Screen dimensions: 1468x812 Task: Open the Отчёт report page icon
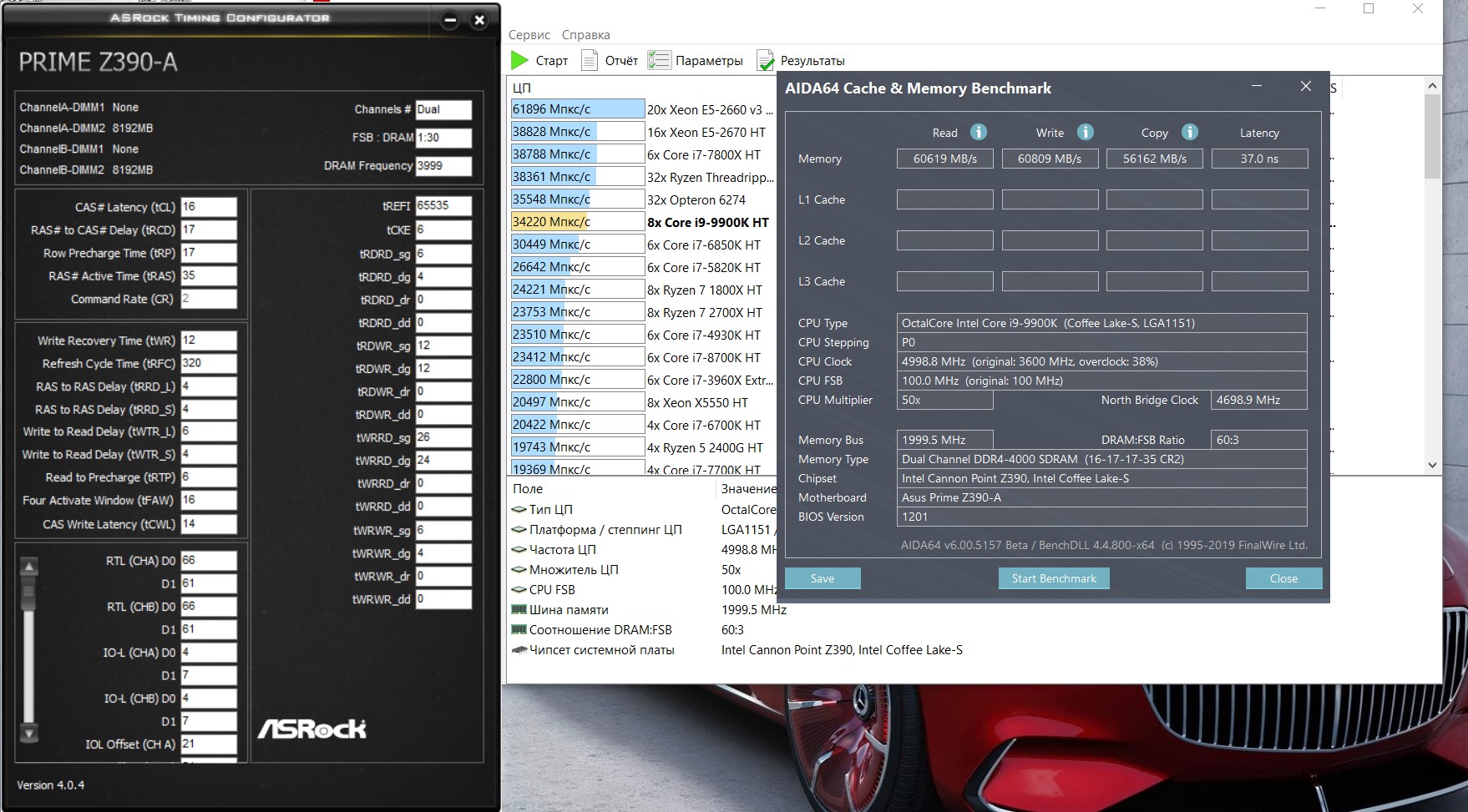[x=590, y=60]
